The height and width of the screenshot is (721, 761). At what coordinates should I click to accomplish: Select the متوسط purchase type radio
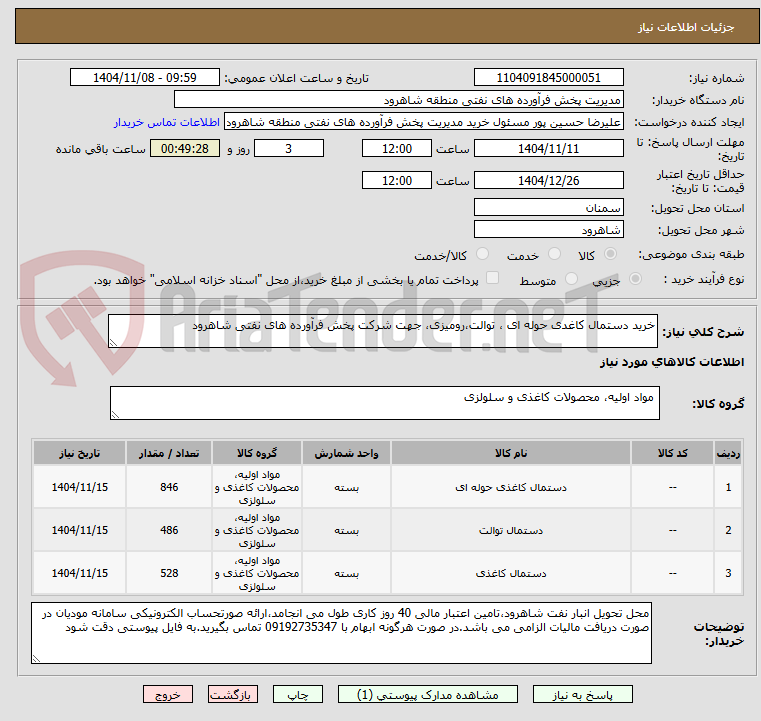click(572, 279)
